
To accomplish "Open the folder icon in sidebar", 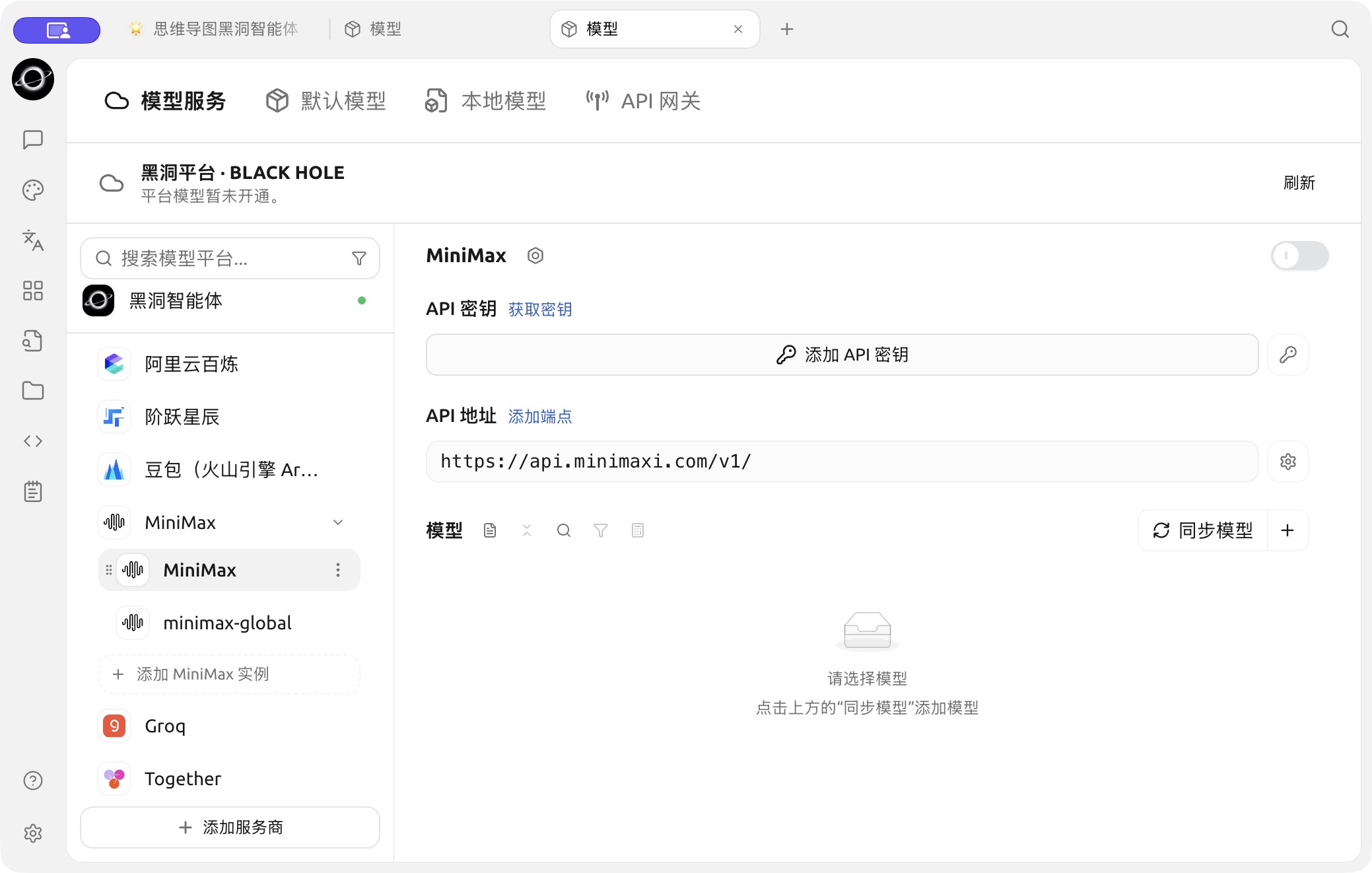I will 33,391.
